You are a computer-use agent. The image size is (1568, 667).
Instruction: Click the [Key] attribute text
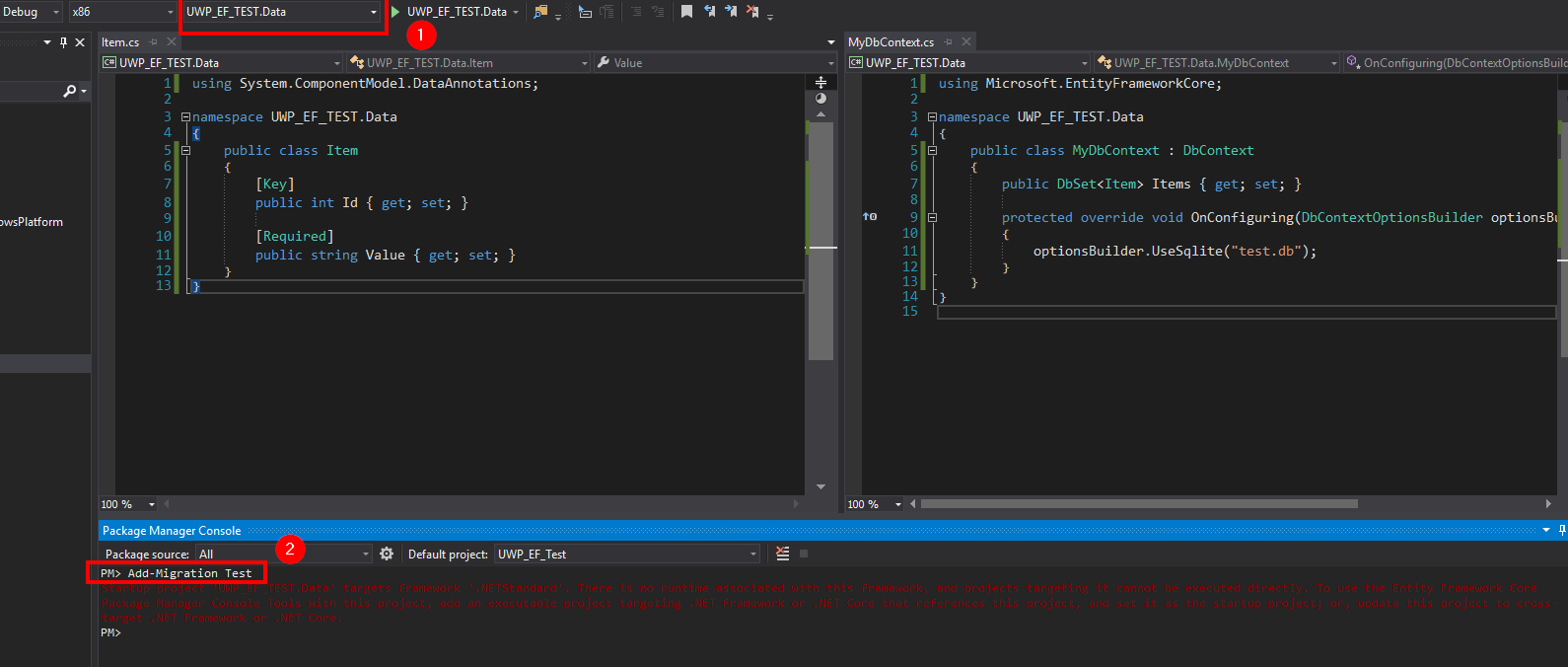(274, 184)
